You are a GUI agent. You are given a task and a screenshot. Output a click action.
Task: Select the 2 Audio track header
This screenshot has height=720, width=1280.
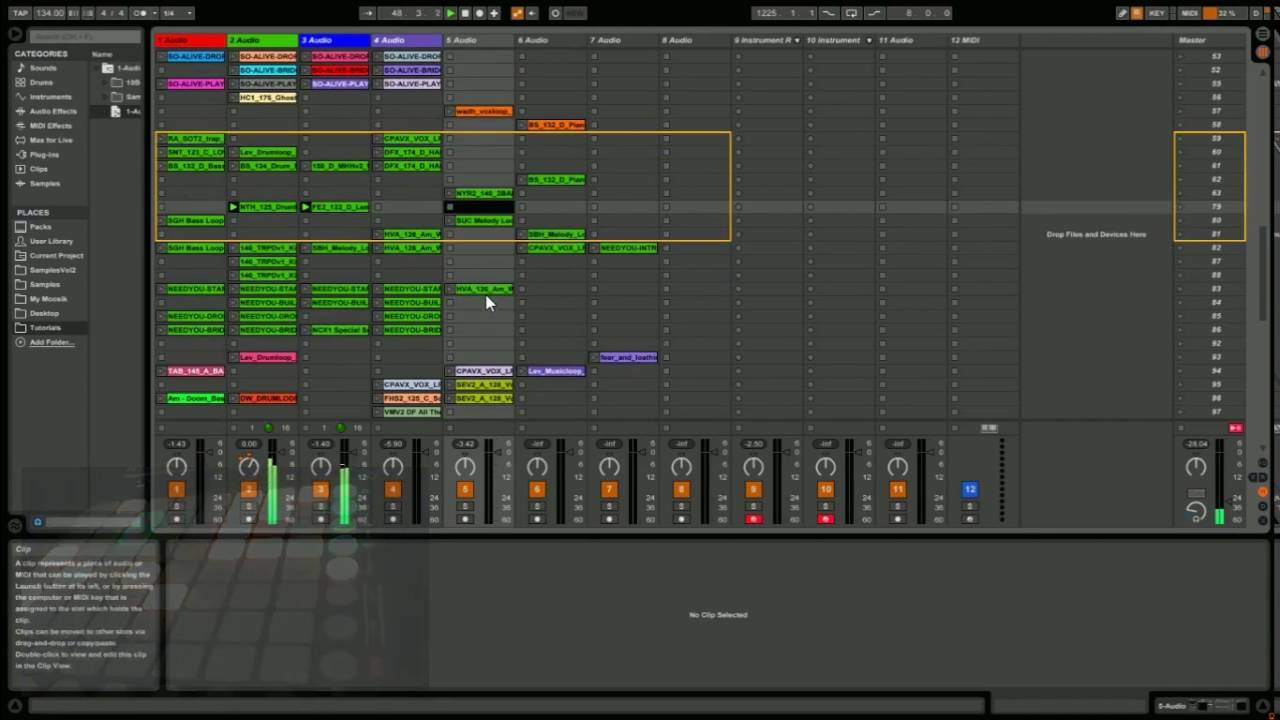pos(262,40)
